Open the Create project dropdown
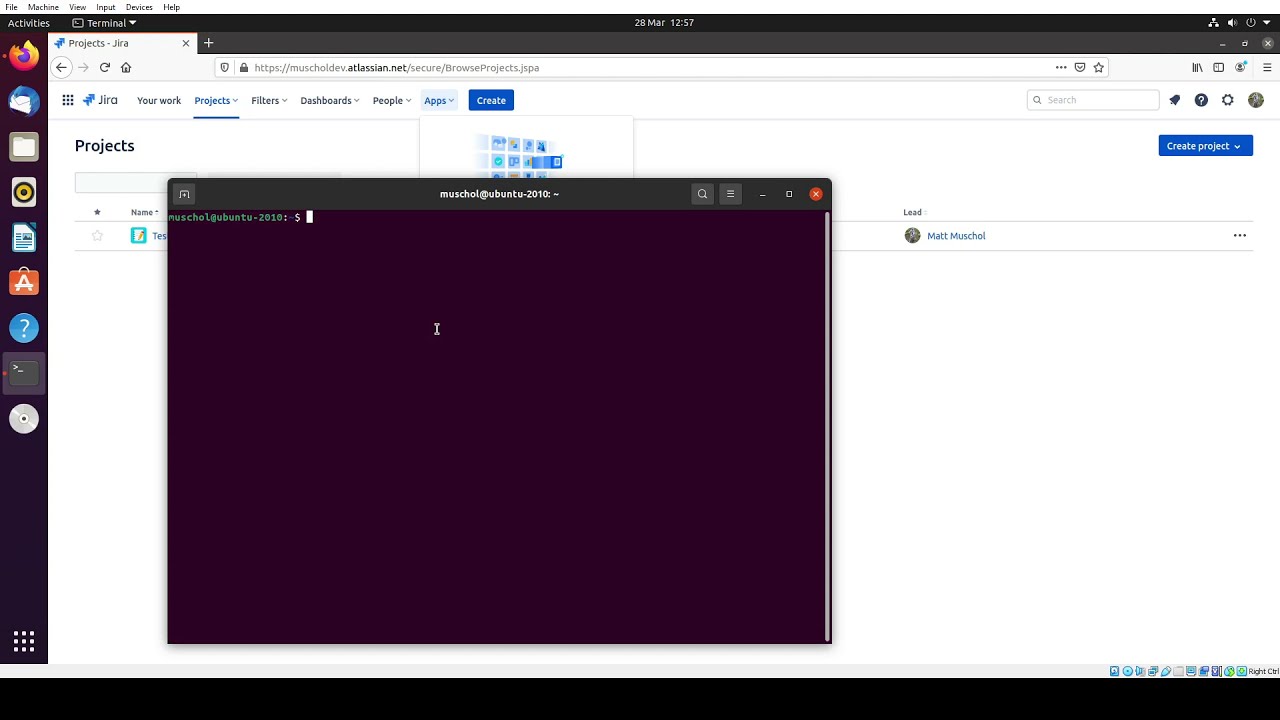Screen dimensions: 1280x720 1205,146
